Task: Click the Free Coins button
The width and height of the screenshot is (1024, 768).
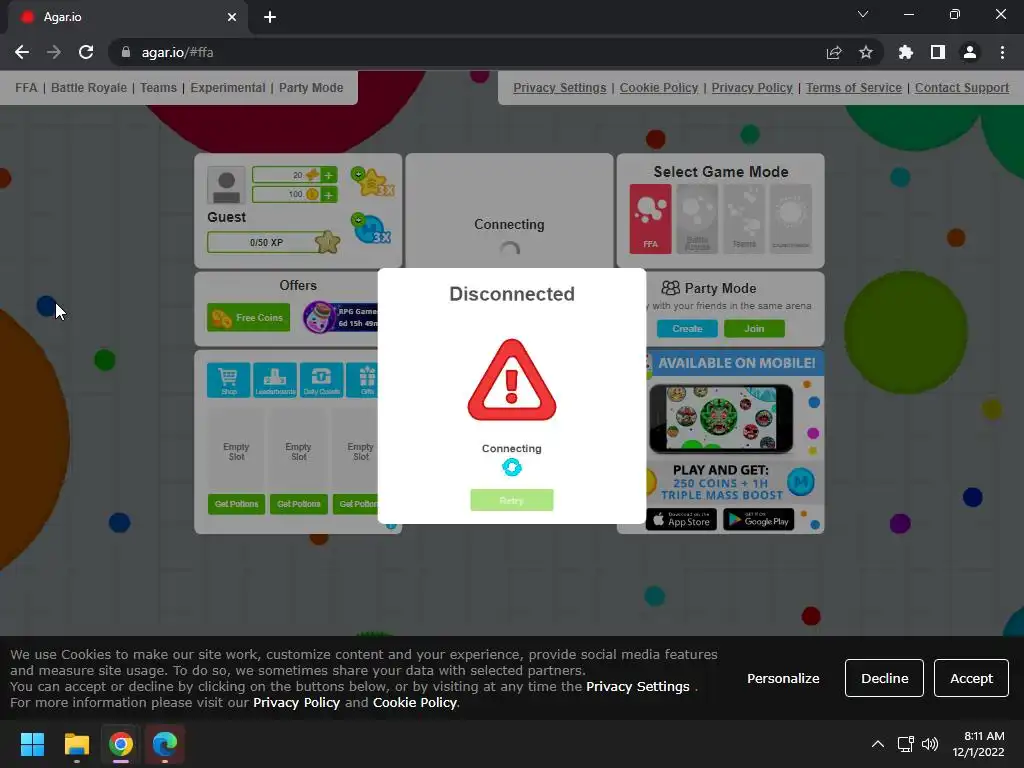Action: pos(248,317)
